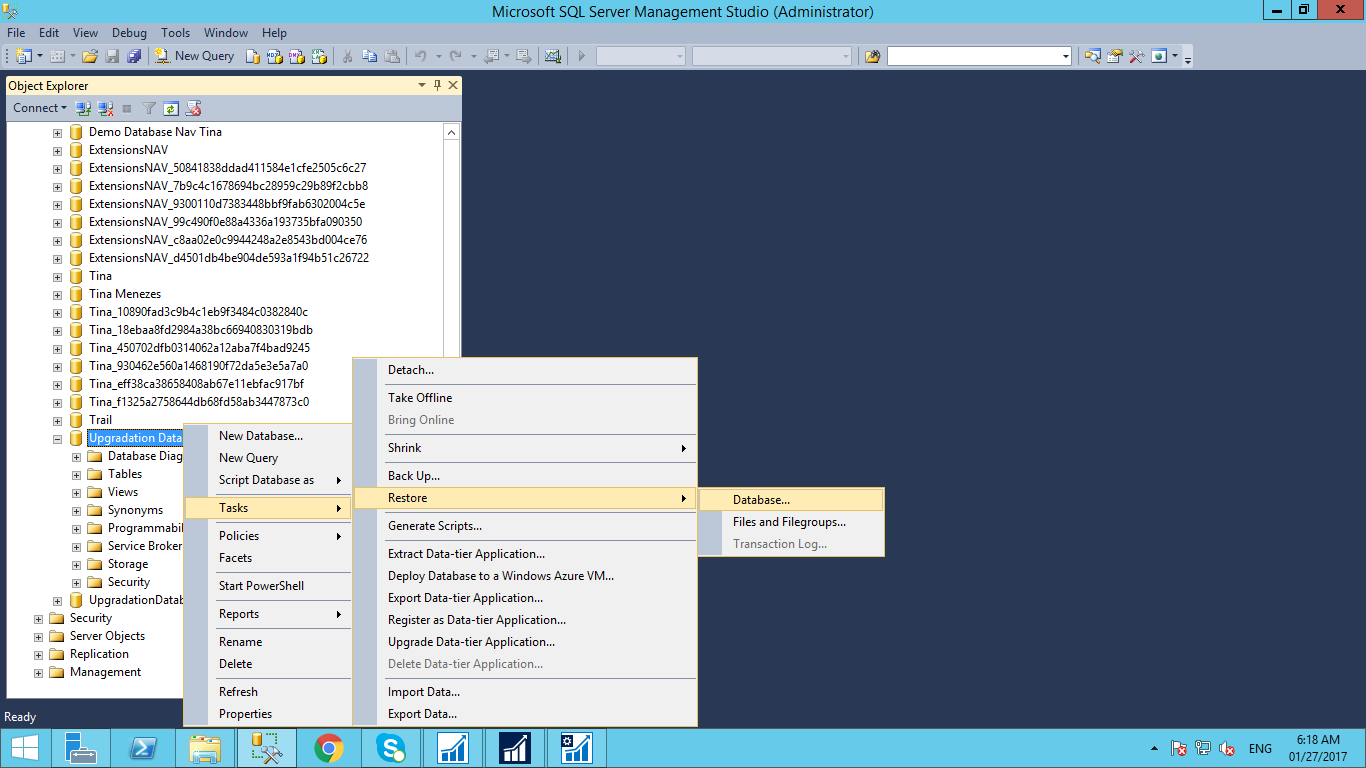
Task: Click the New Query toolbar button
Action: [x=195, y=56]
